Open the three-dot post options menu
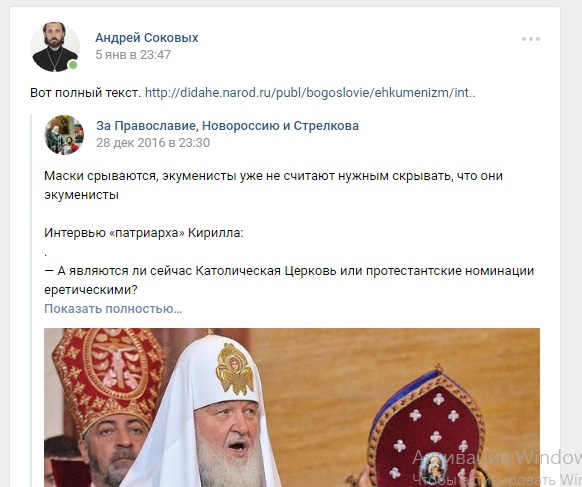The image size is (582, 487). [x=530, y=39]
